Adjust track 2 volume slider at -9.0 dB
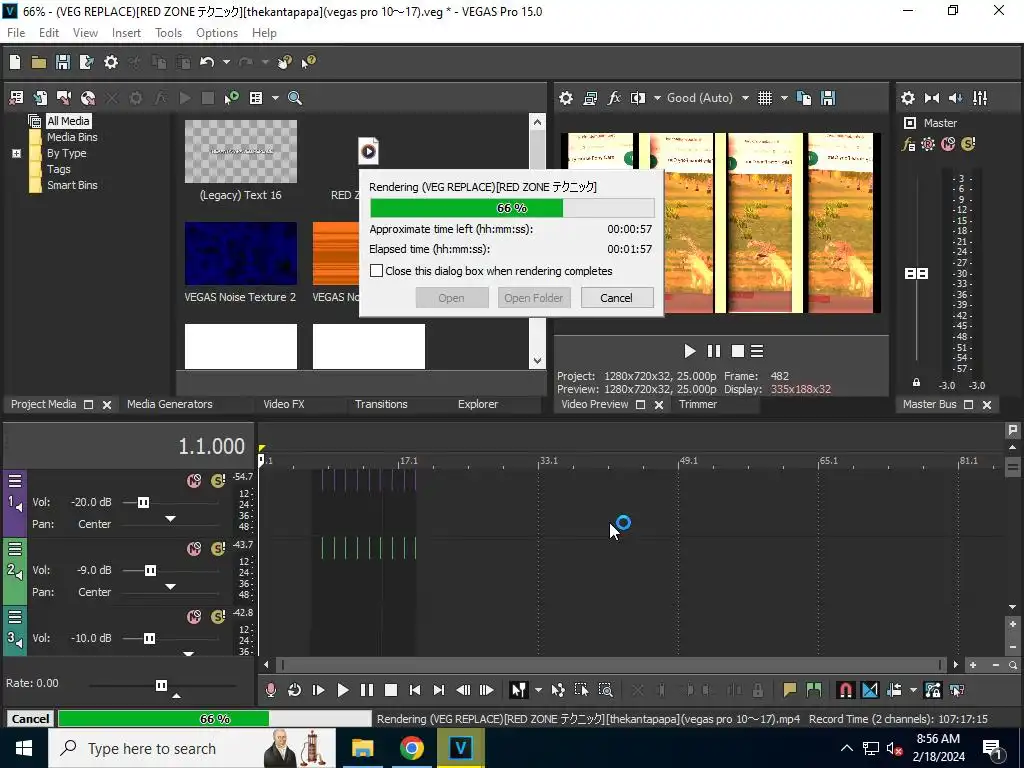 pos(150,570)
